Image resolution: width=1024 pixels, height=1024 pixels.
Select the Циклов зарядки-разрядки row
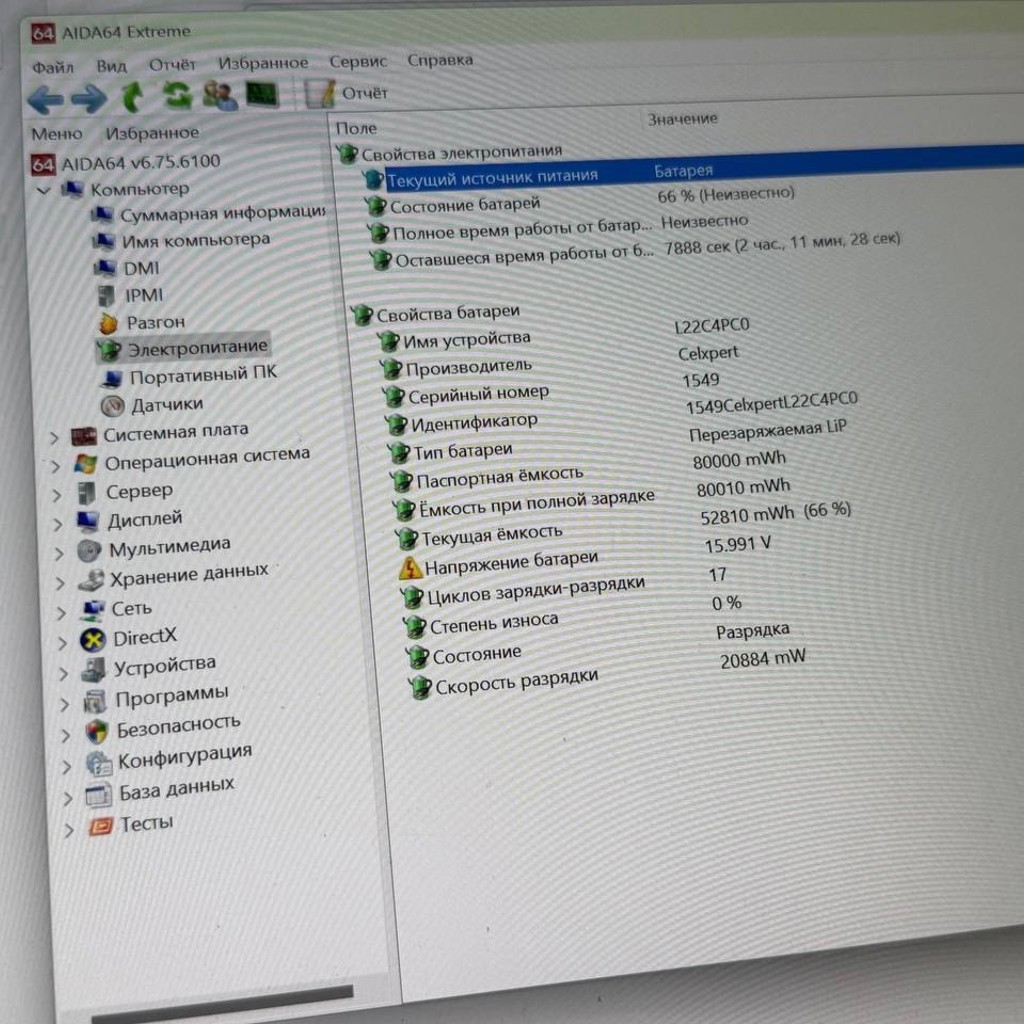564,587
